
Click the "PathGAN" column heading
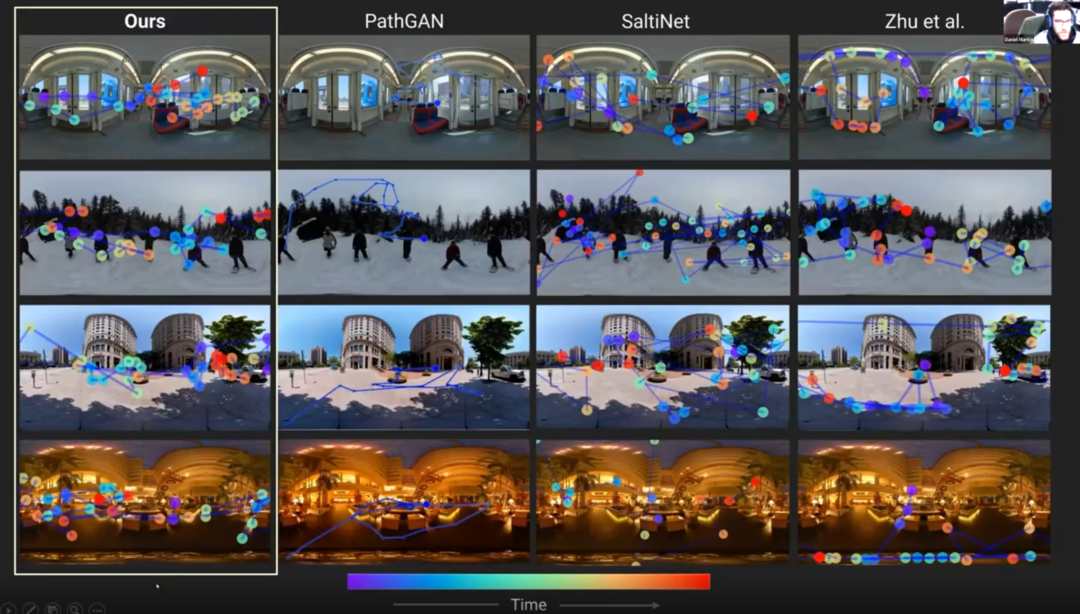[x=404, y=20]
